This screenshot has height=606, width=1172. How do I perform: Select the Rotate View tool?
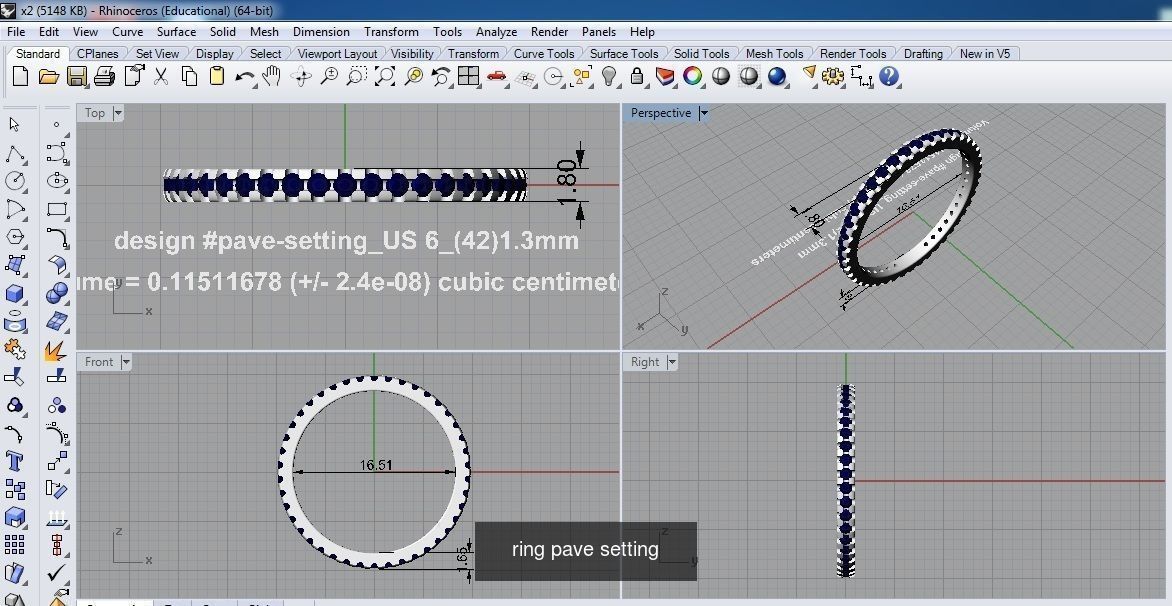[301, 76]
